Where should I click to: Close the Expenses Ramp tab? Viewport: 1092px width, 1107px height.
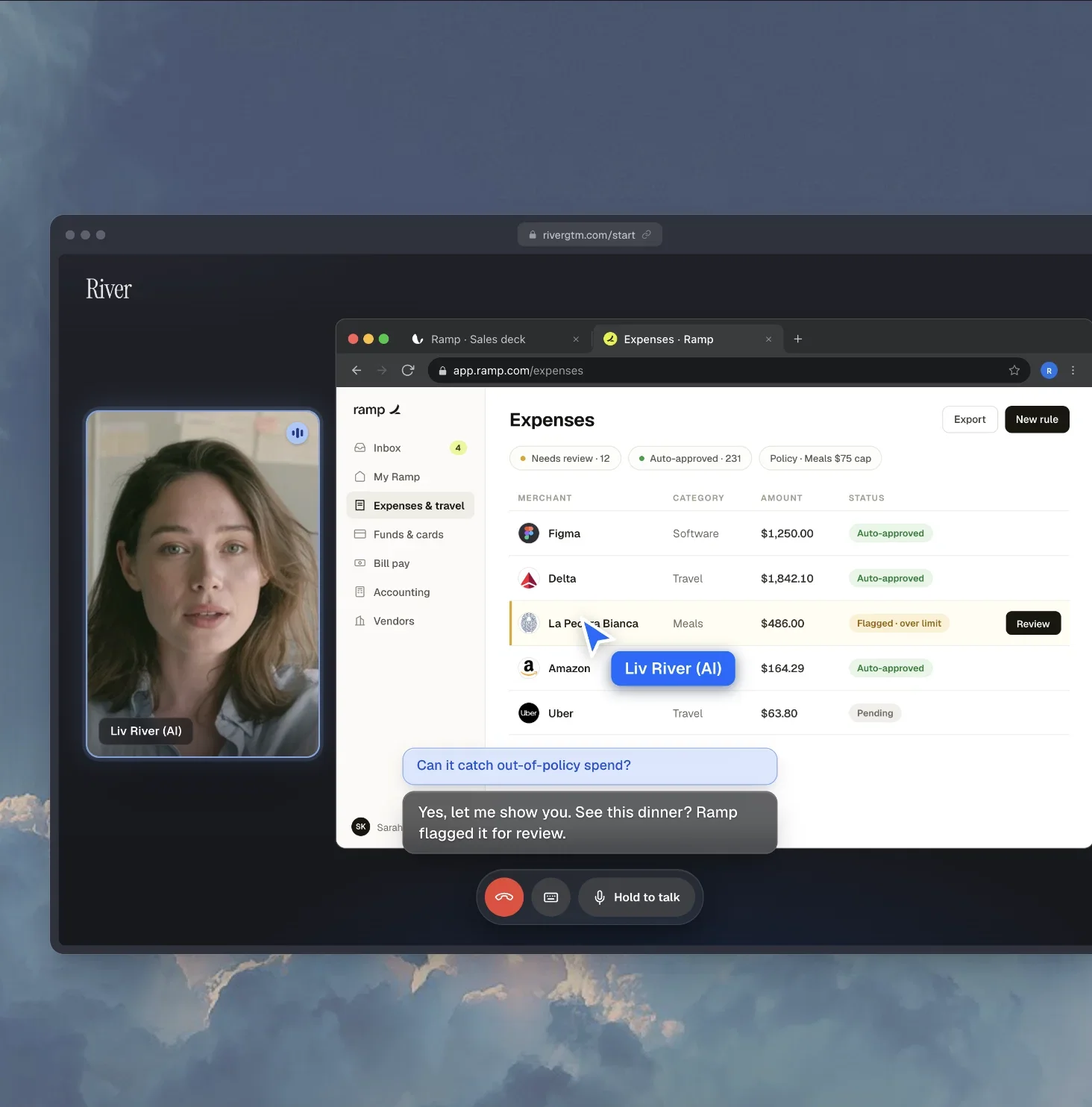tap(768, 339)
